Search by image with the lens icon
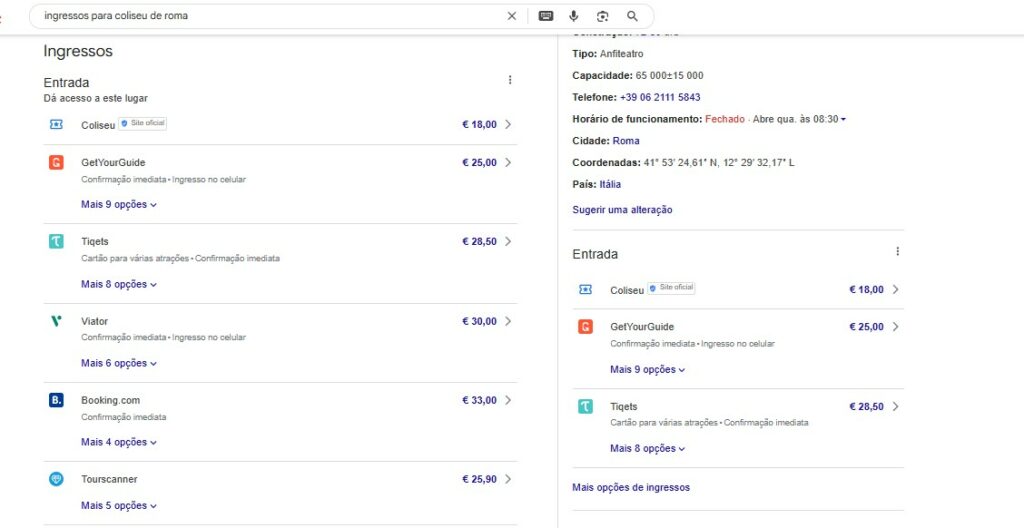 (x=602, y=16)
